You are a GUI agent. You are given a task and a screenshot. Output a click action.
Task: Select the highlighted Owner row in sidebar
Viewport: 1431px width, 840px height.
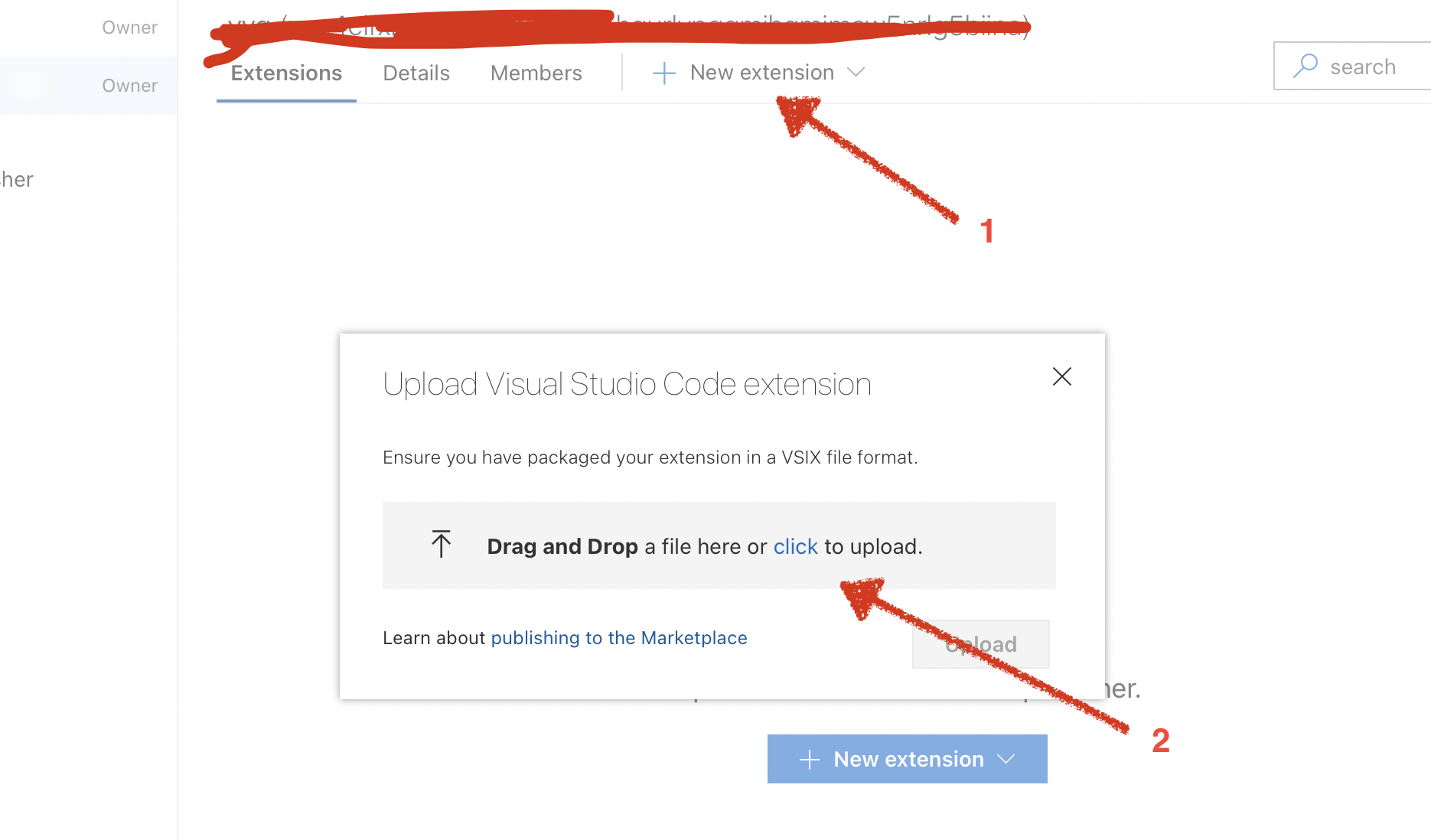pos(88,86)
